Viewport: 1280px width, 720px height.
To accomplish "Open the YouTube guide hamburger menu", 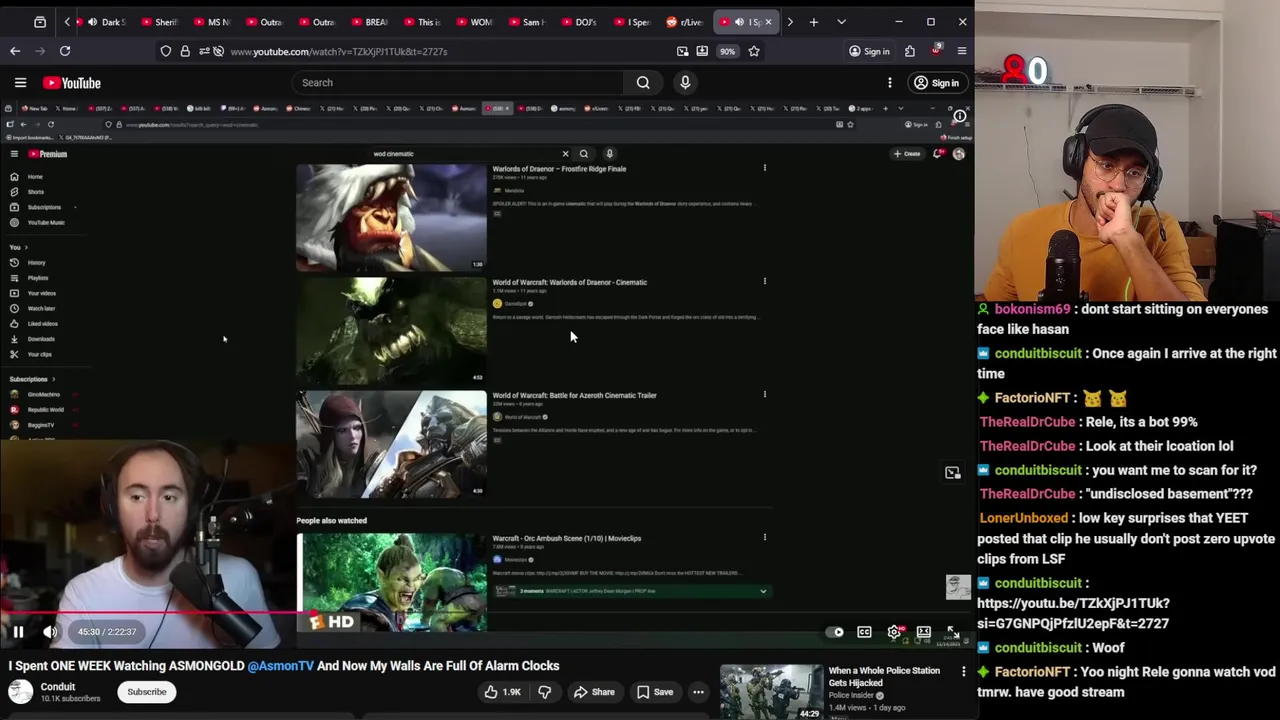I will [20, 83].
